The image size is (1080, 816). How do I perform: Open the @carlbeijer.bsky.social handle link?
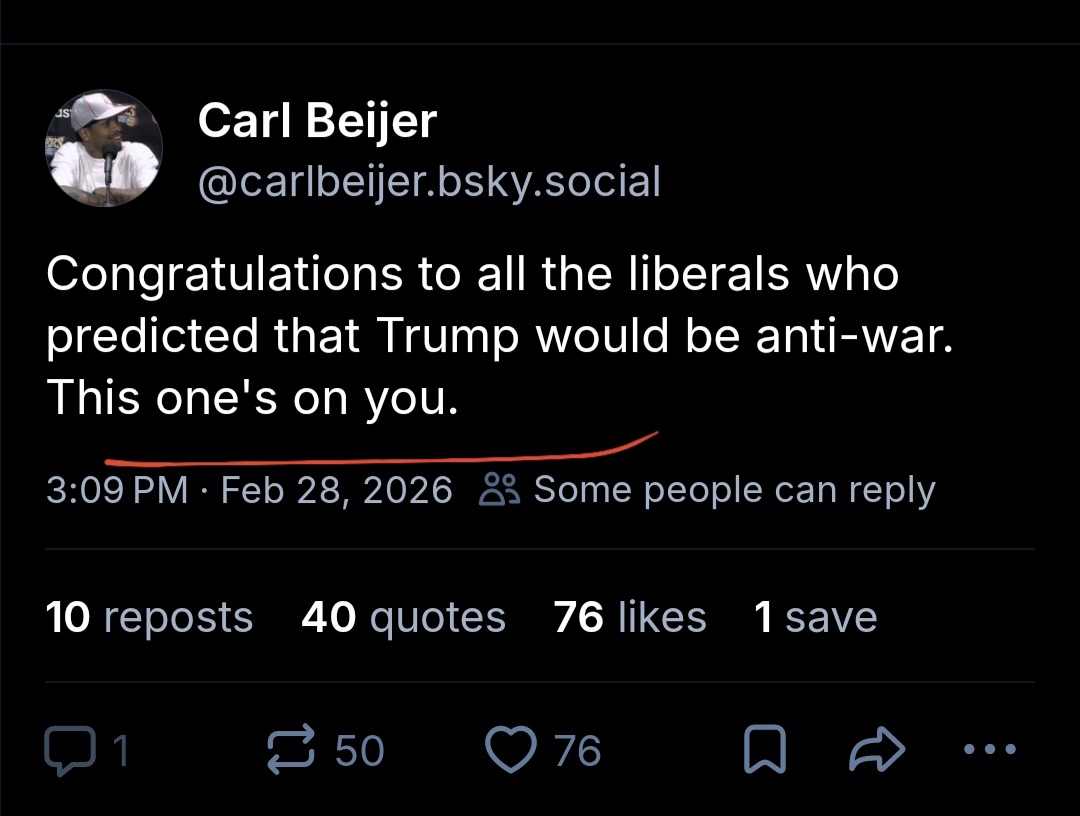coord(429,182)
